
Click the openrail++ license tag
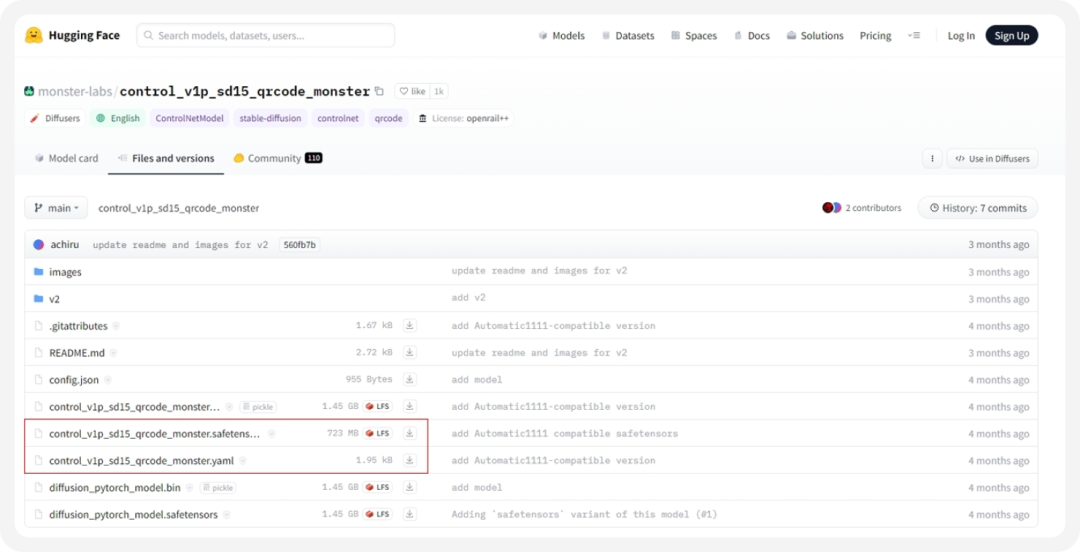(x=464, y=119)
